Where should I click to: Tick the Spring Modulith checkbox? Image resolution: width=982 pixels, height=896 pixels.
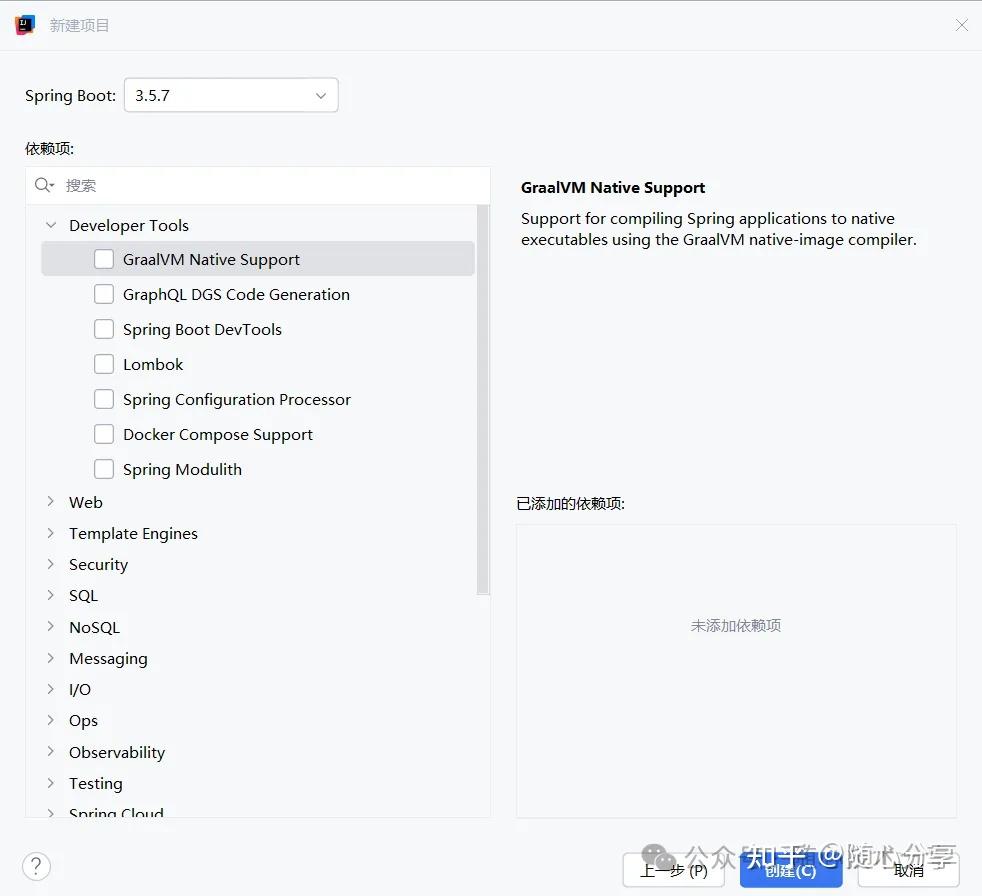click(104, 470)
